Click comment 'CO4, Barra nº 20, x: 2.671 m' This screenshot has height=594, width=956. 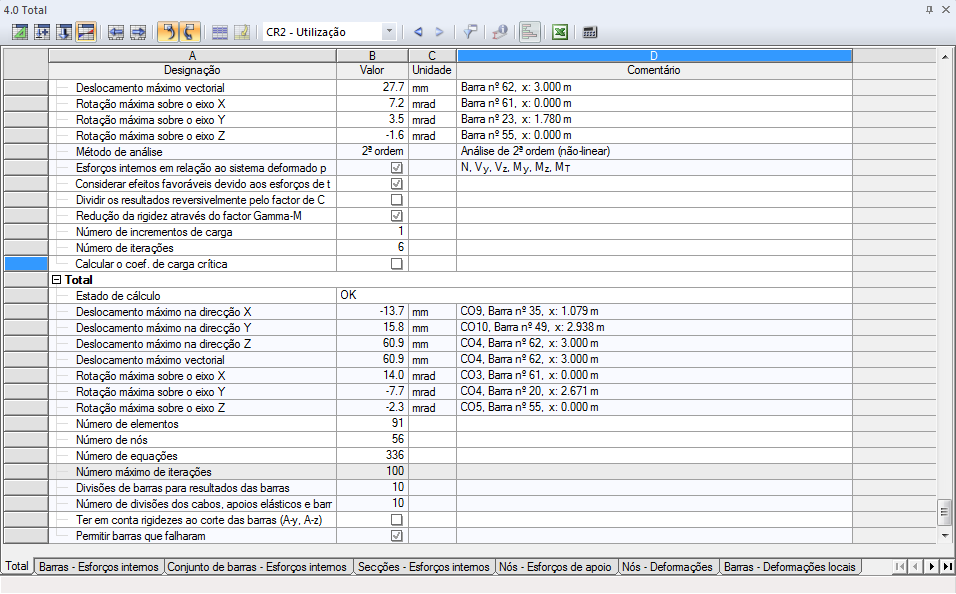(x=529, y=391)
